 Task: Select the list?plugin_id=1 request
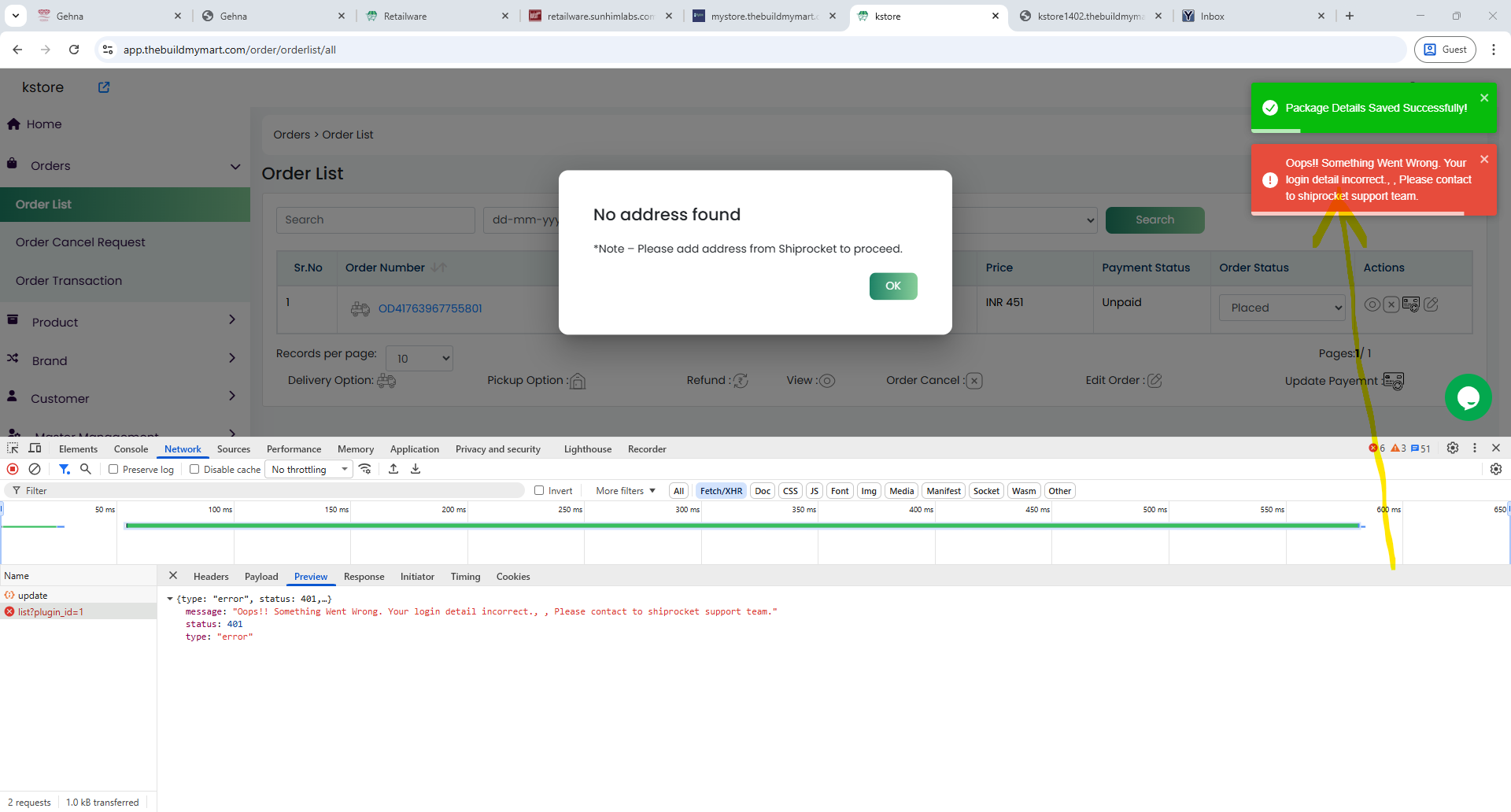tap(78, 611)
